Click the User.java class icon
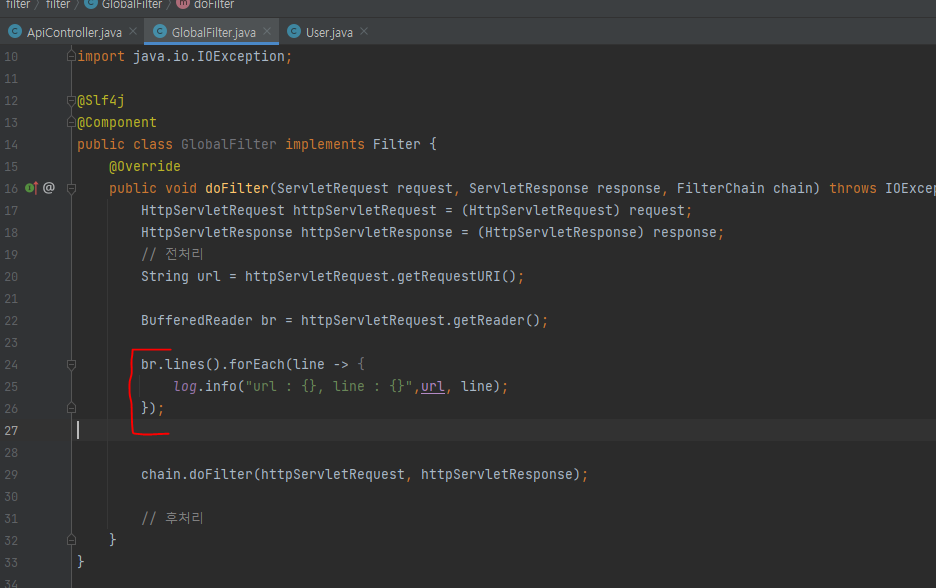Screen dimensions: 936x588 pos(294,32)
